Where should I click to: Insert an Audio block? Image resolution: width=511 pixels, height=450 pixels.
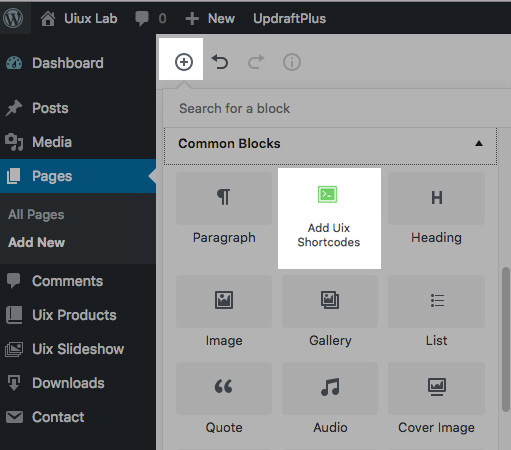(330, 399)
